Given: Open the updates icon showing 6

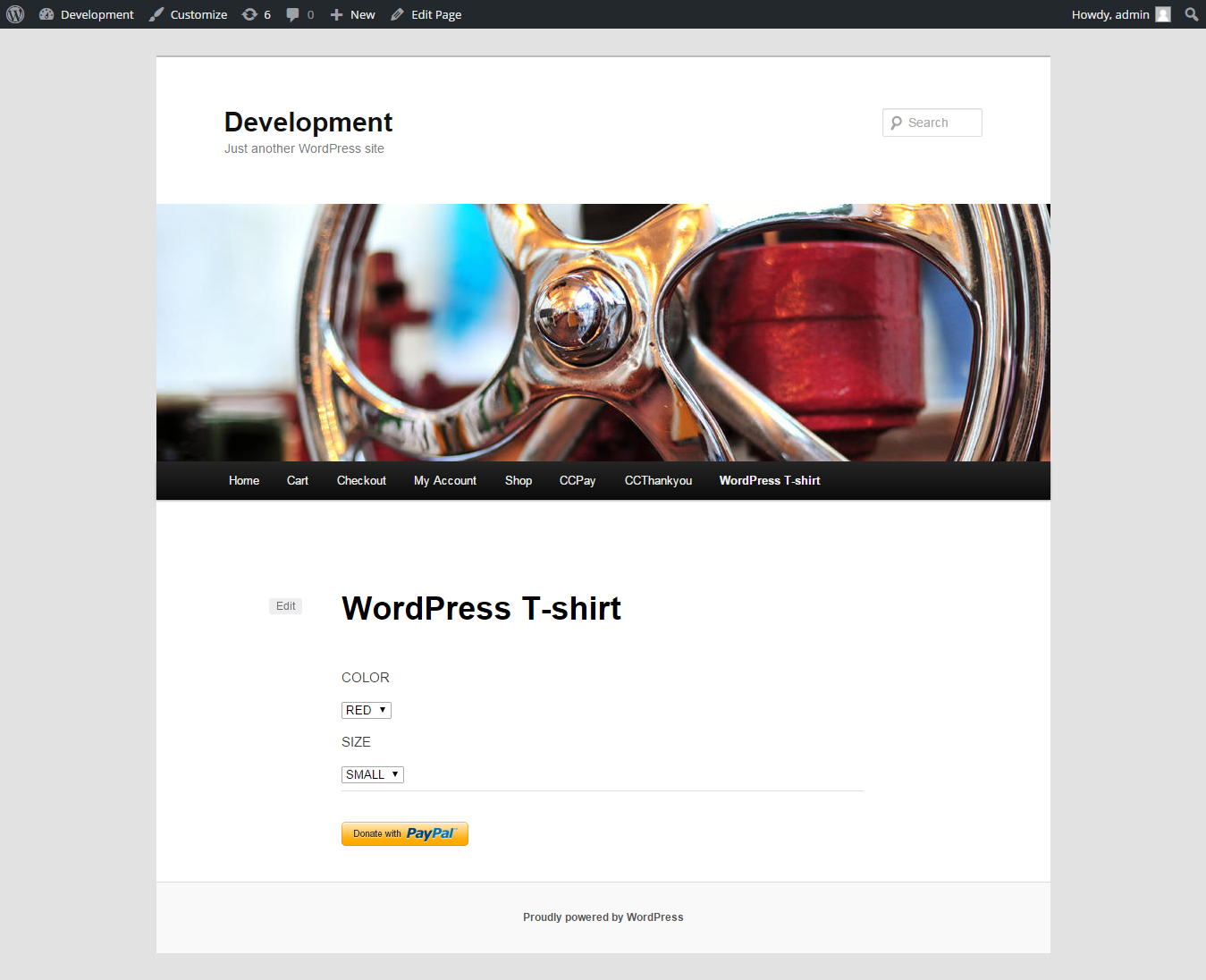Looking at the screenshot, I should pos(249,14).
